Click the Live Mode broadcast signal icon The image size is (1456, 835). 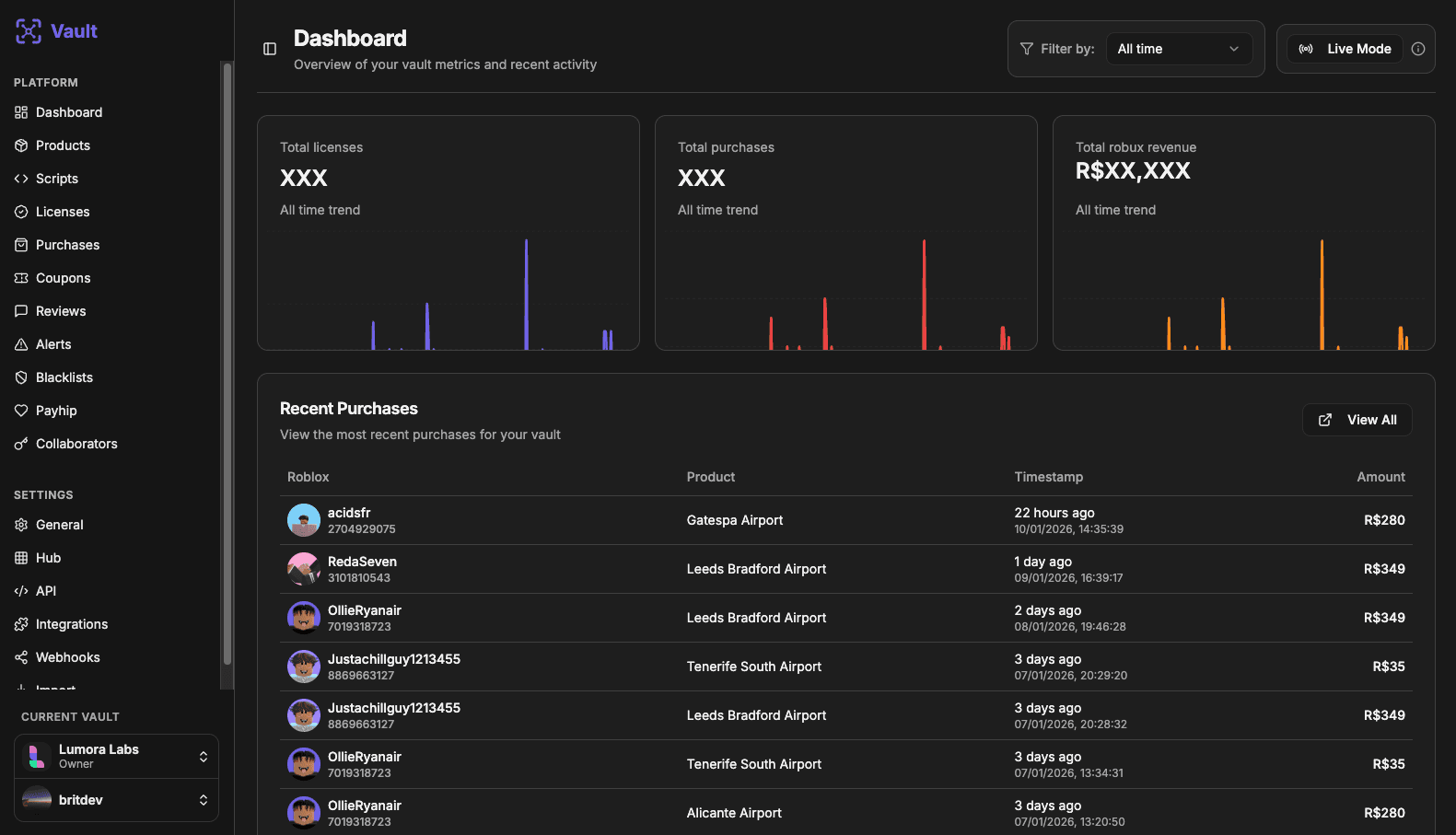[1306, 49]
